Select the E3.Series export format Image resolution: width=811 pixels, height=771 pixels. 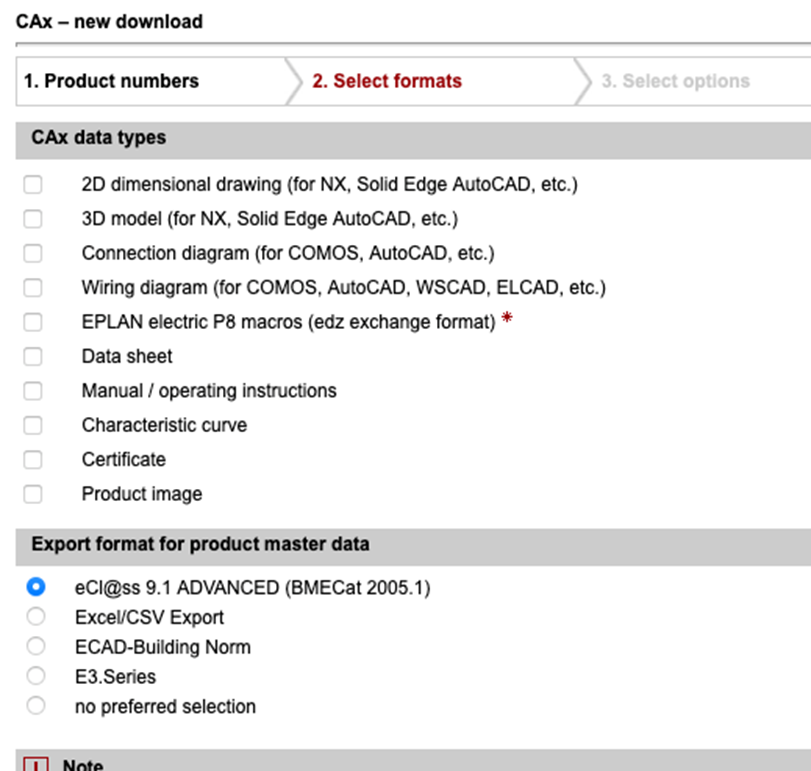tap(37, 676)
